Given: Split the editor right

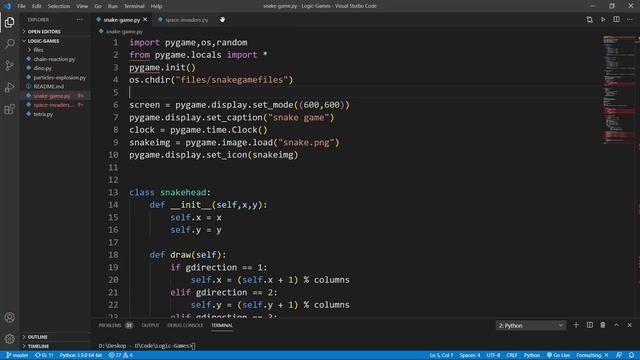Looking at the screenshot, I should (616, 20).
